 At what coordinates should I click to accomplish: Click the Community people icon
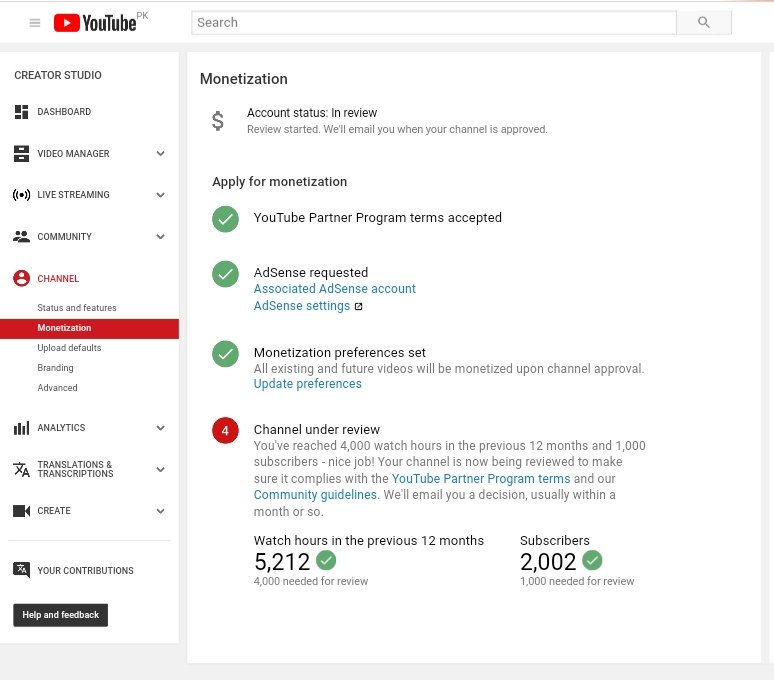click(21, 236)
